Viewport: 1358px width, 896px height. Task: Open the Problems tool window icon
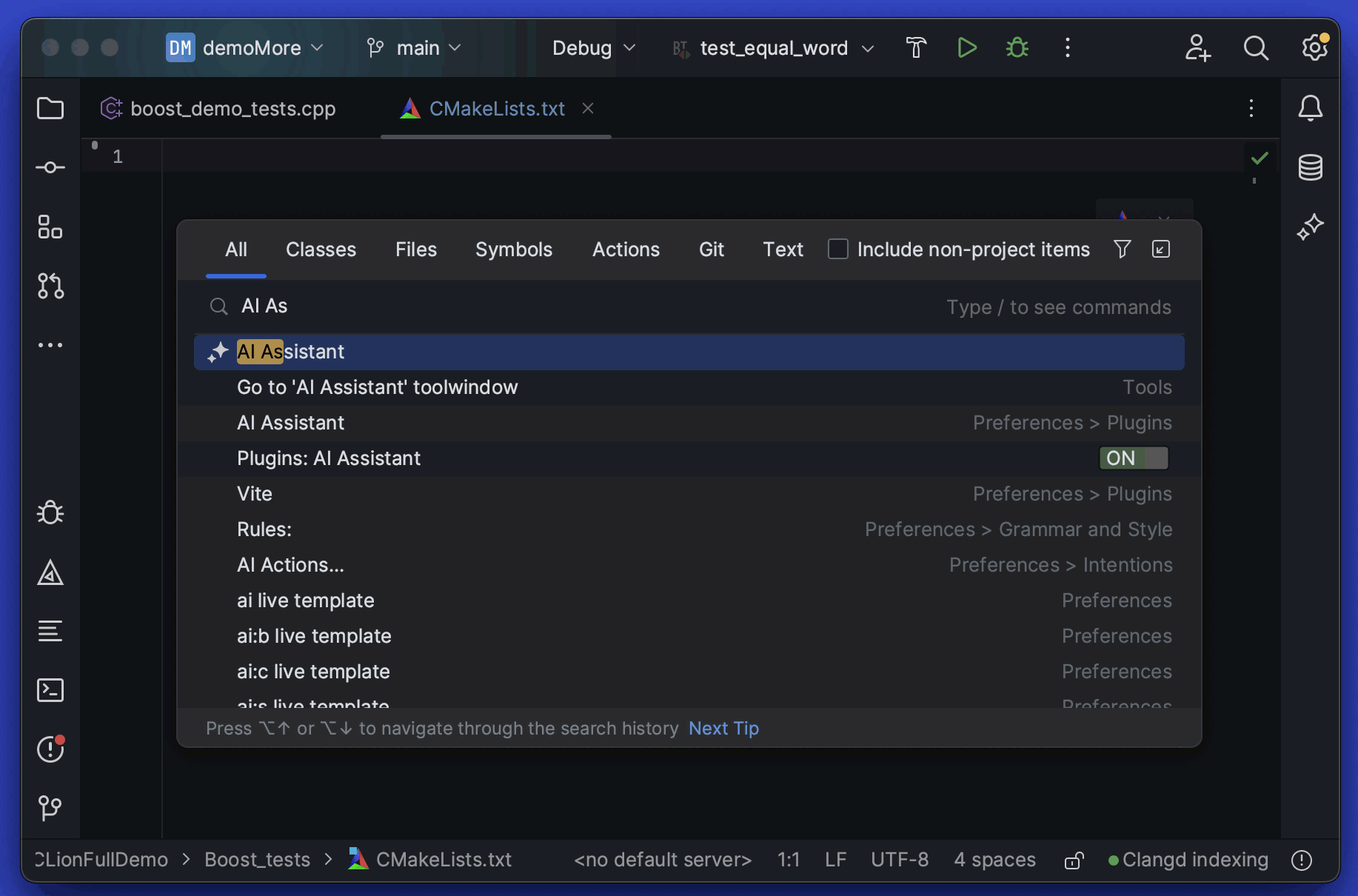coord(50,749)
